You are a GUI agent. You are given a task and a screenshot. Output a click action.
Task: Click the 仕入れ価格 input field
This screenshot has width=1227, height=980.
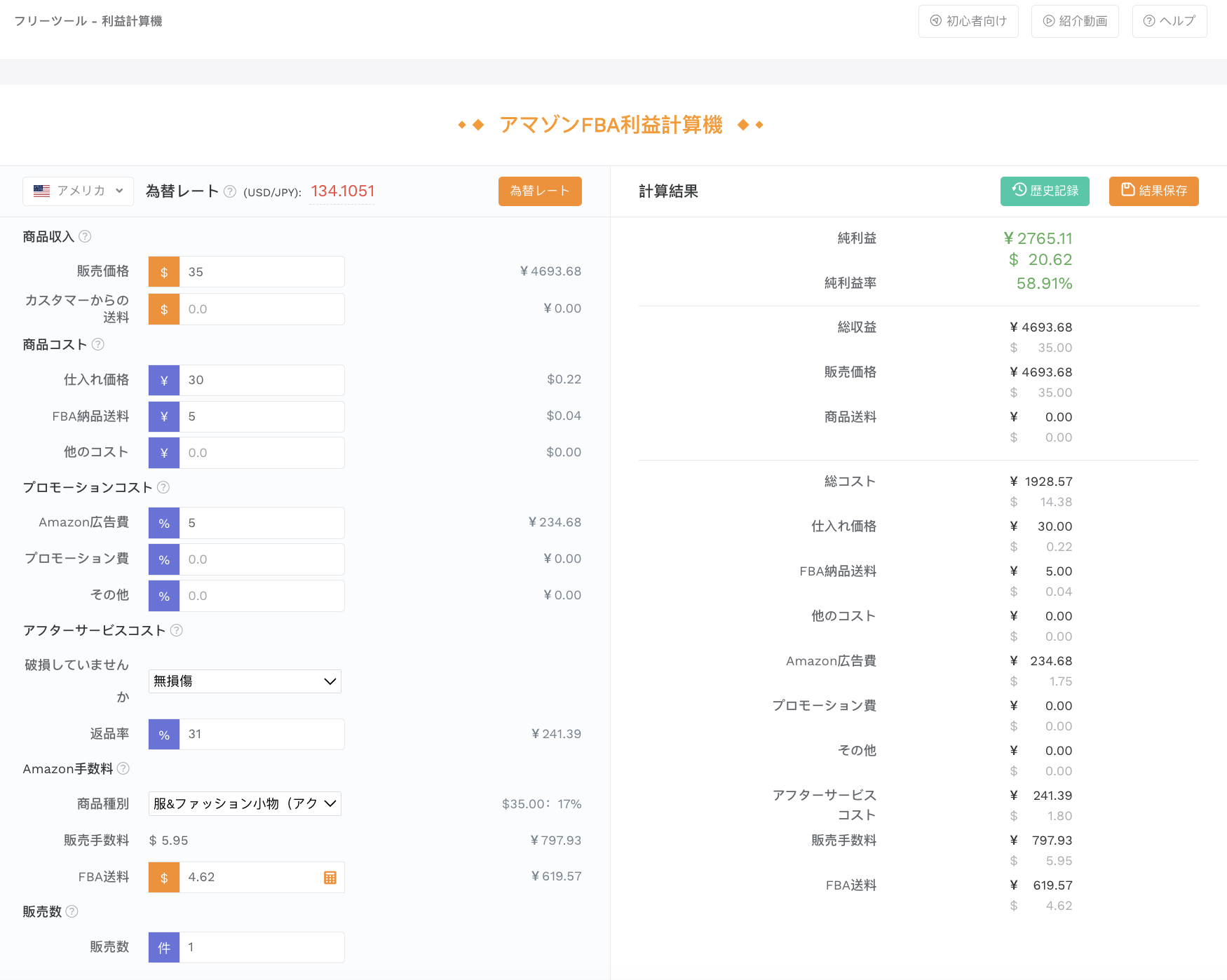[x=262, y=380]
